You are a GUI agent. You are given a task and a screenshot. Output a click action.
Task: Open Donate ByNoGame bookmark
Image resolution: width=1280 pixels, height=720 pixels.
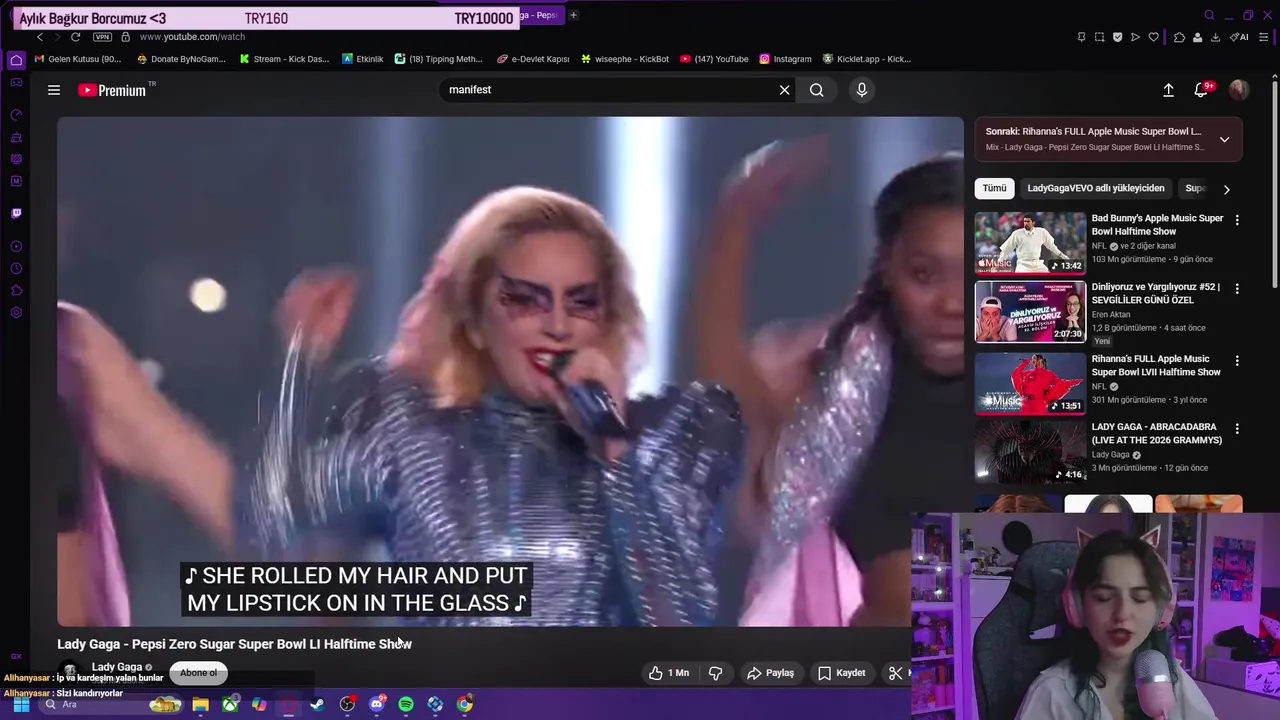point(180,59)
